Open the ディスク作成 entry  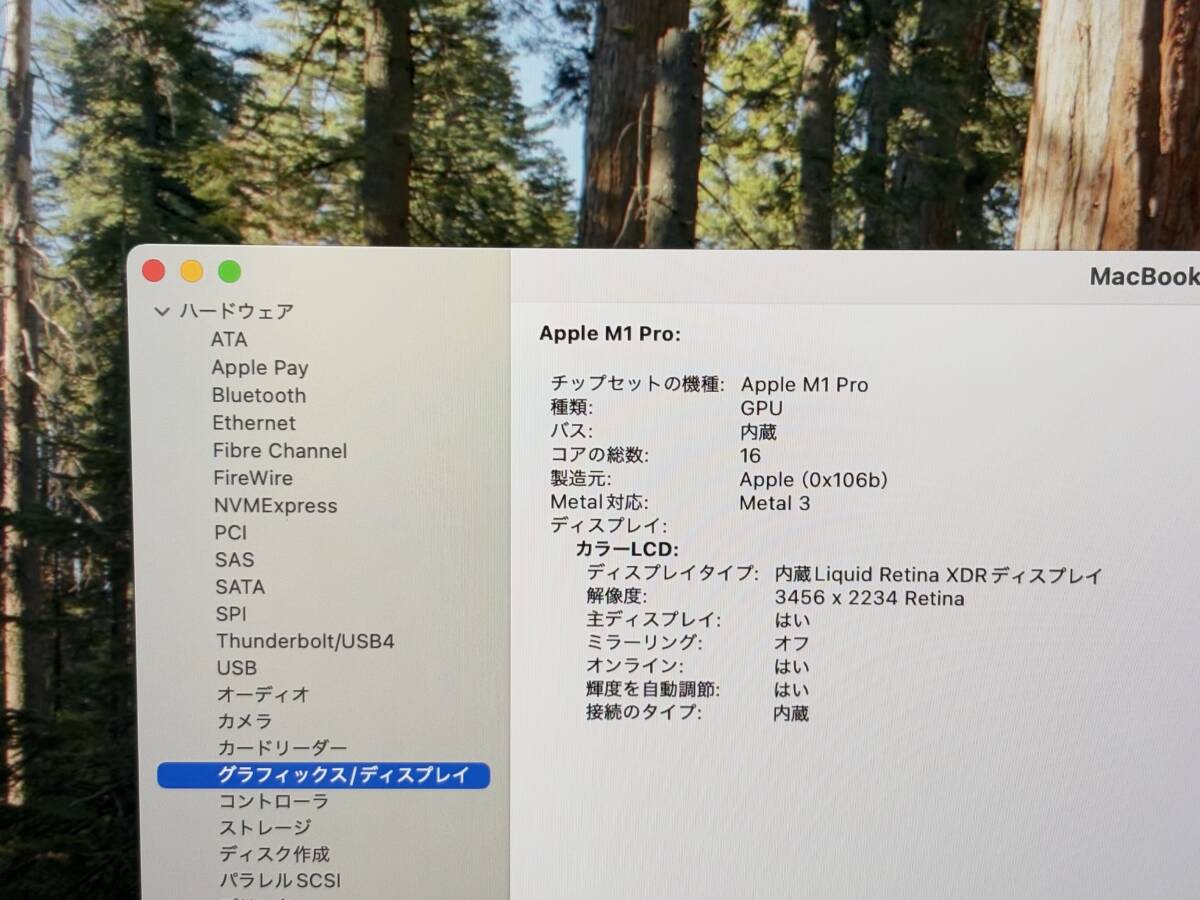point(275,854)
